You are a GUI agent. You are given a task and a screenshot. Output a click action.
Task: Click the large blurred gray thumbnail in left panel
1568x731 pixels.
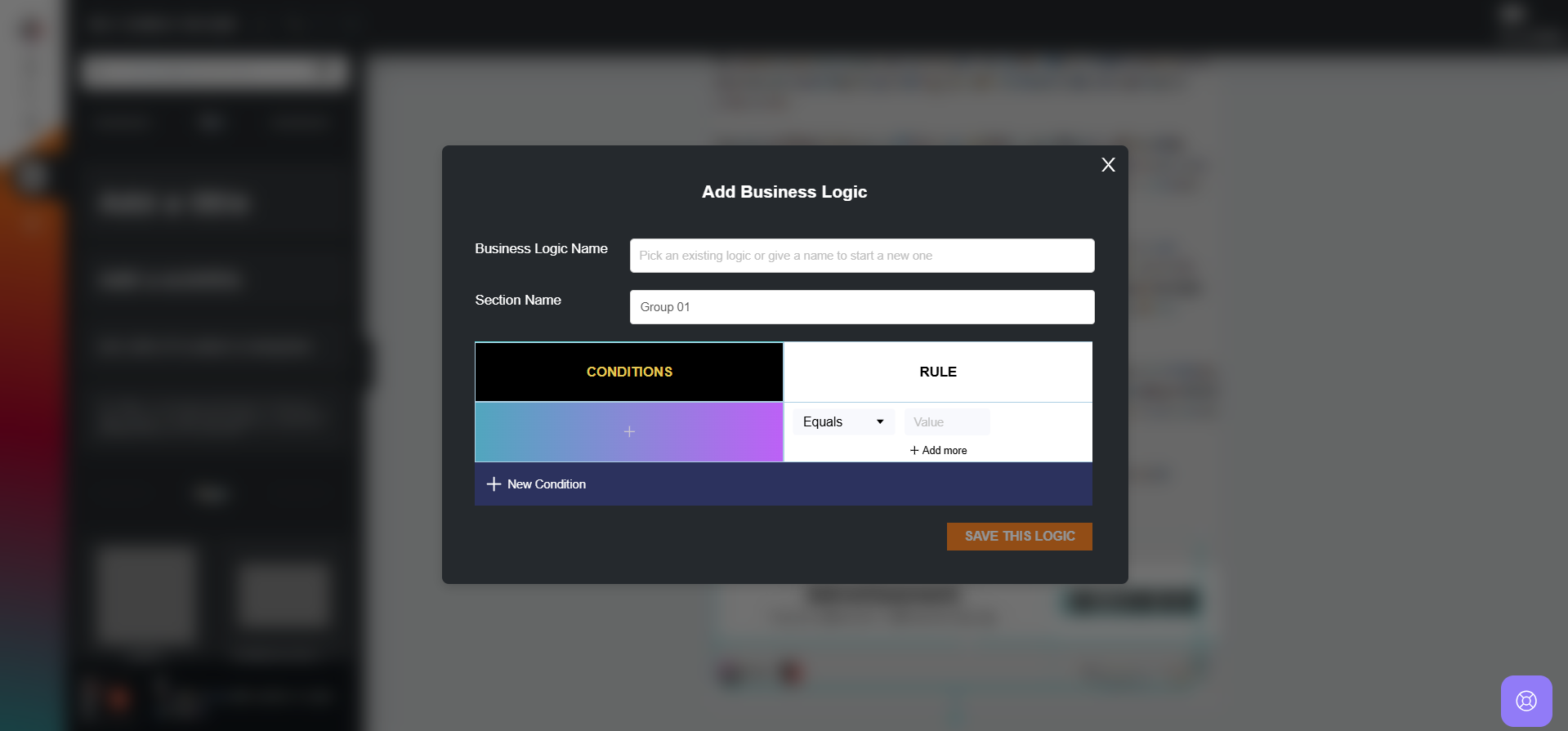(x=146, y=594)
